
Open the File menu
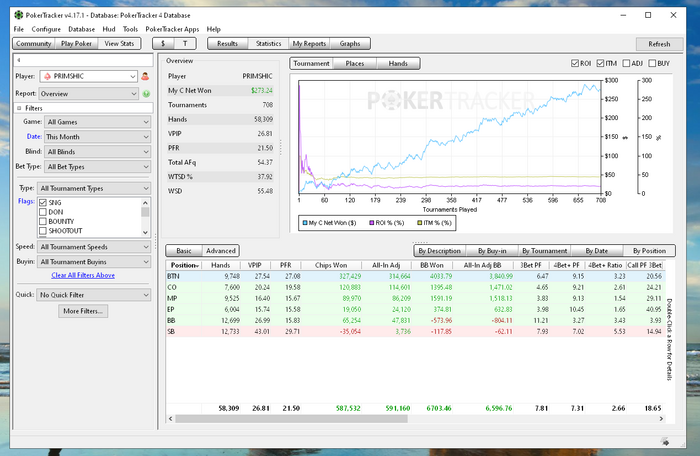coord(19,29)
